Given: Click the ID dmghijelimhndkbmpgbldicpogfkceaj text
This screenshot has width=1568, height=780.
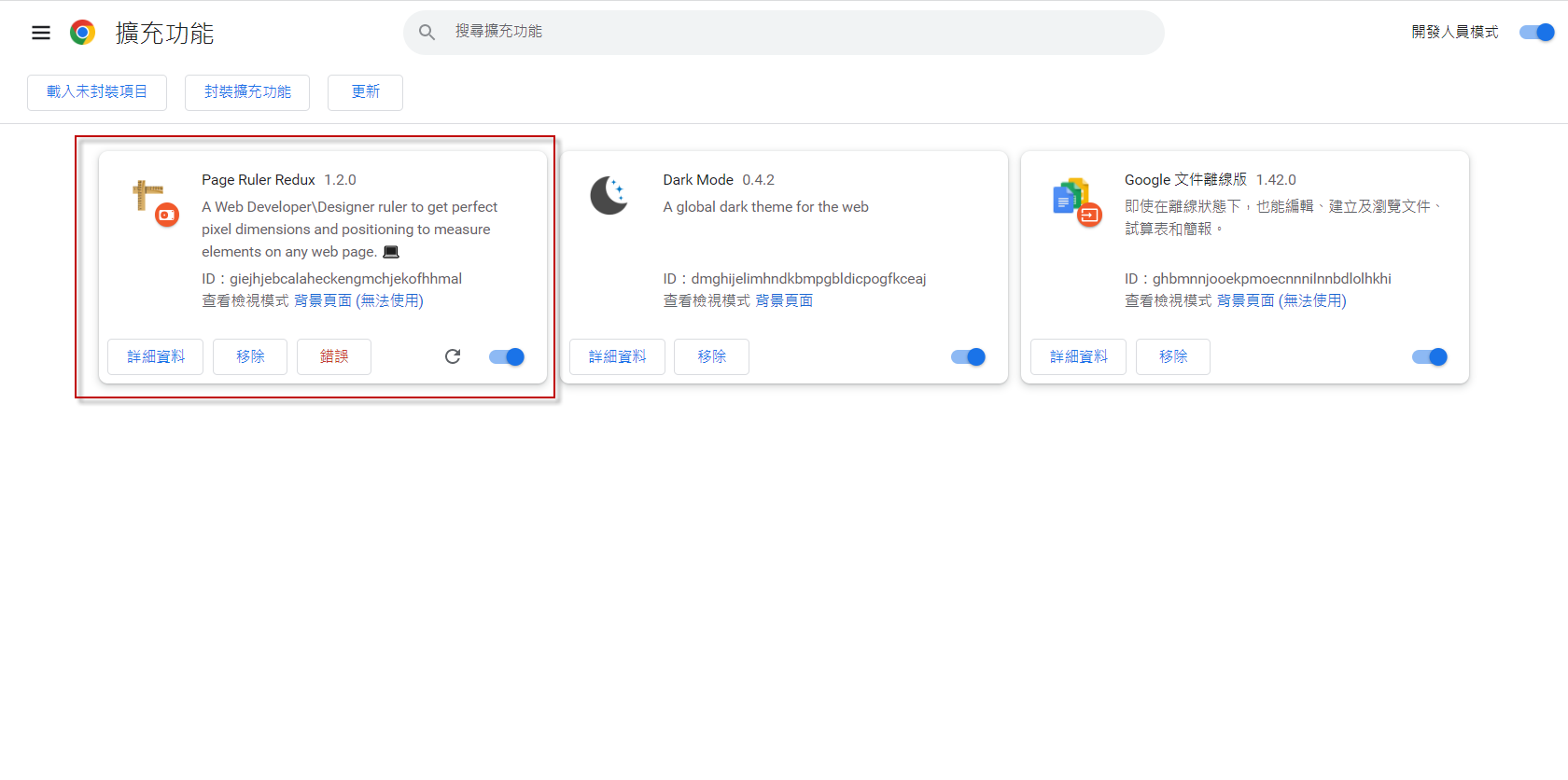Looking at the screenshot, I should [794, 279].
